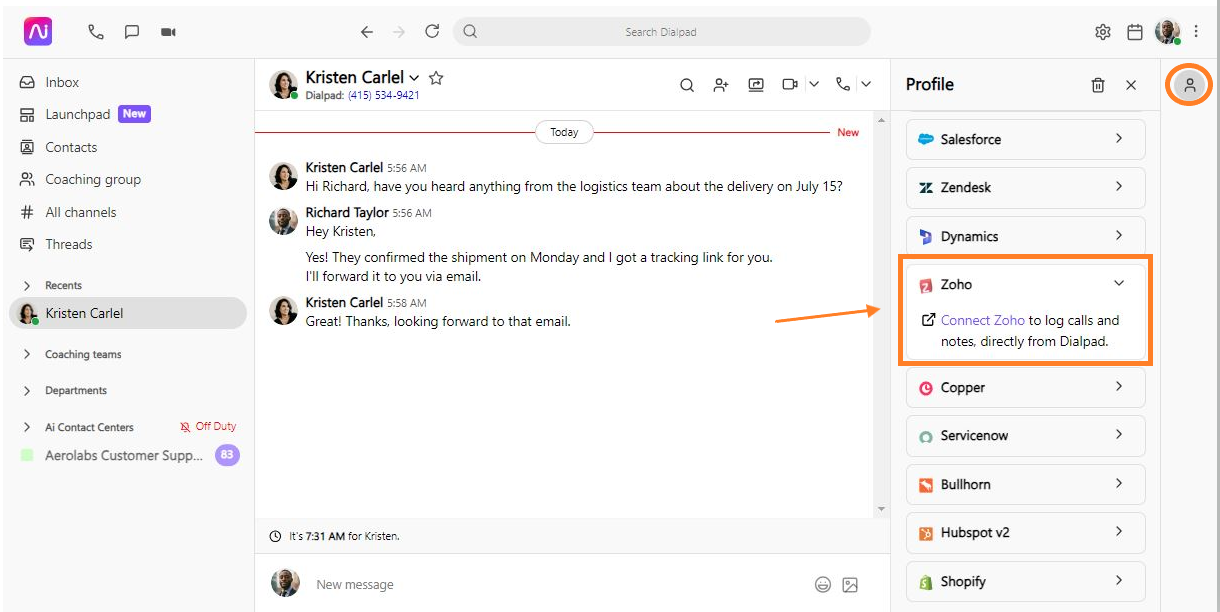Viewport: 1220px width, 612px height.
Task: Click the clock icon by Kristen's local time
Action: pos(275,536)
